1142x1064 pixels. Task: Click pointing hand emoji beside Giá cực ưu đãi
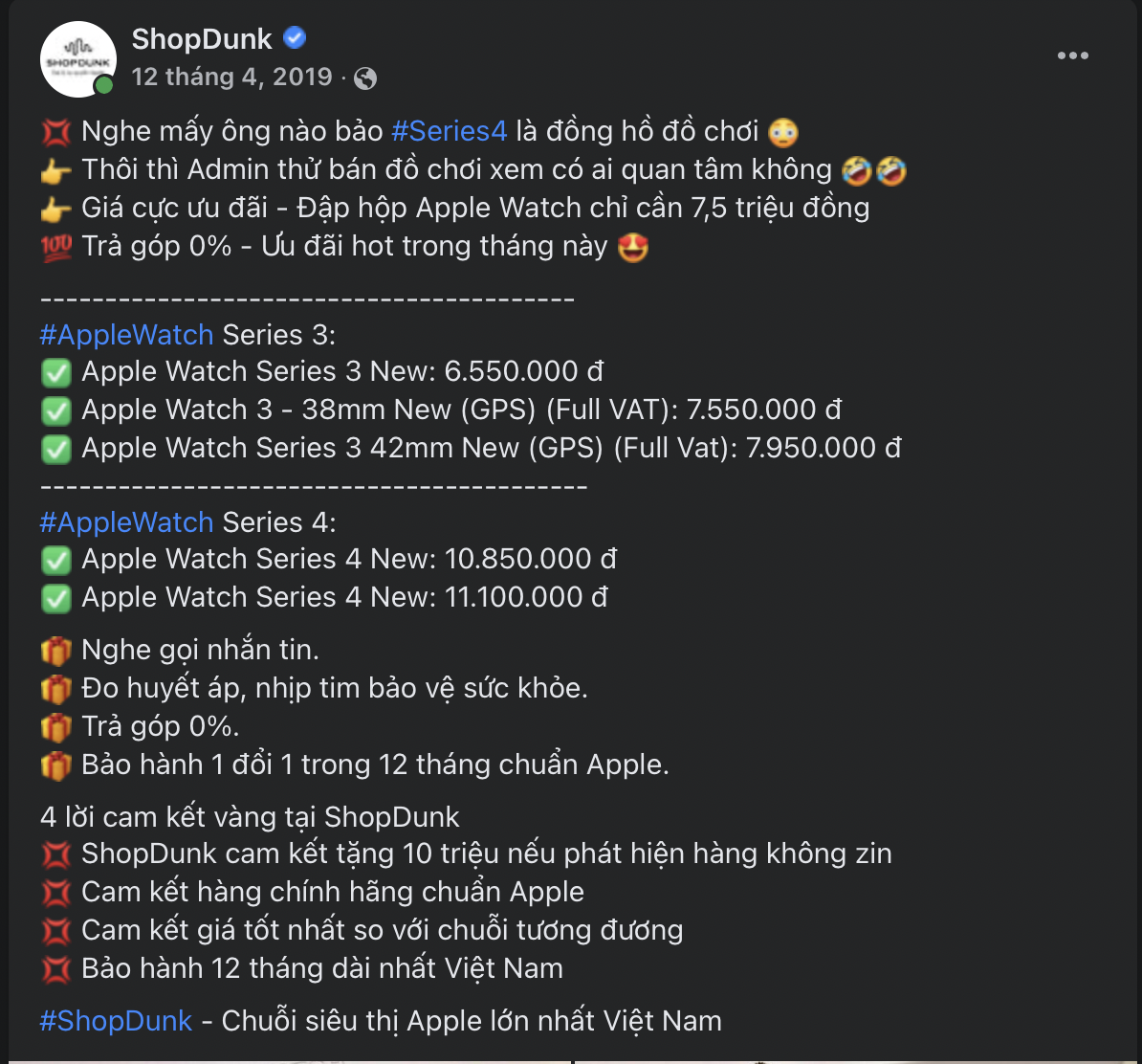pyautogui.click(x=56, y=209)
